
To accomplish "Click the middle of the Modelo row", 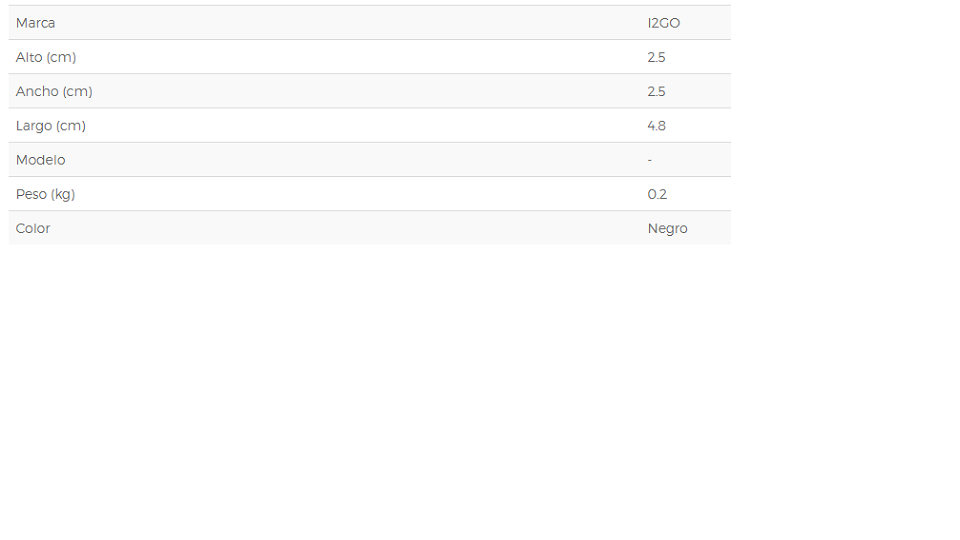I will (370, 160).
